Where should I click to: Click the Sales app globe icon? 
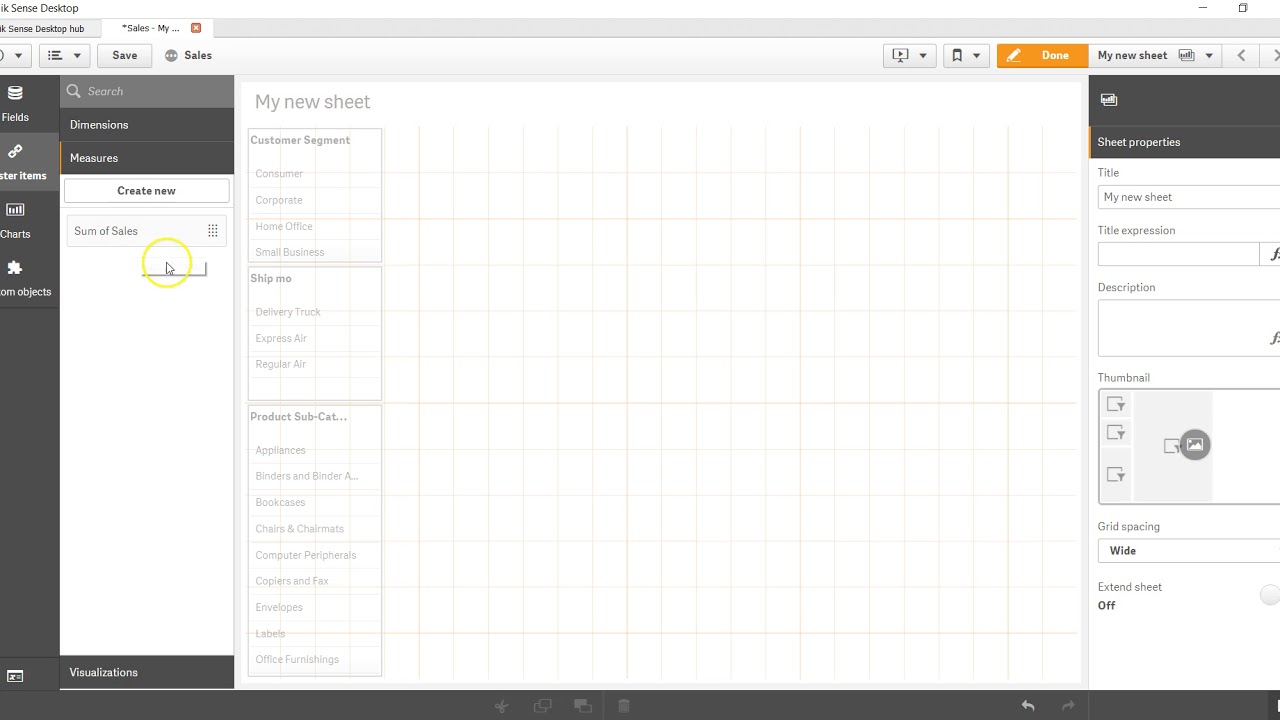pyautogui.click(x=171, y=55)
